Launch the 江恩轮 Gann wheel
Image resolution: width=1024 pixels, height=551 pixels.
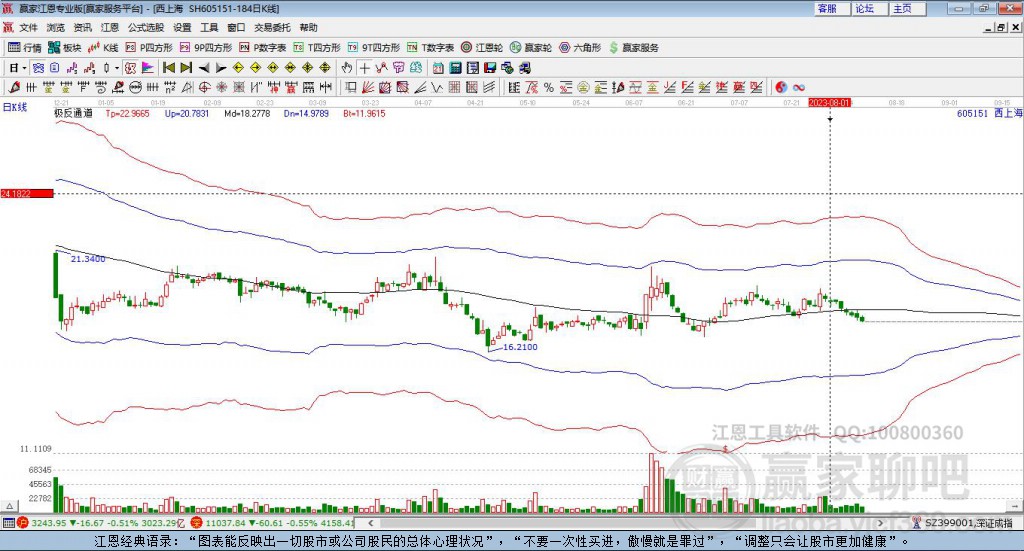pos(482,48)
